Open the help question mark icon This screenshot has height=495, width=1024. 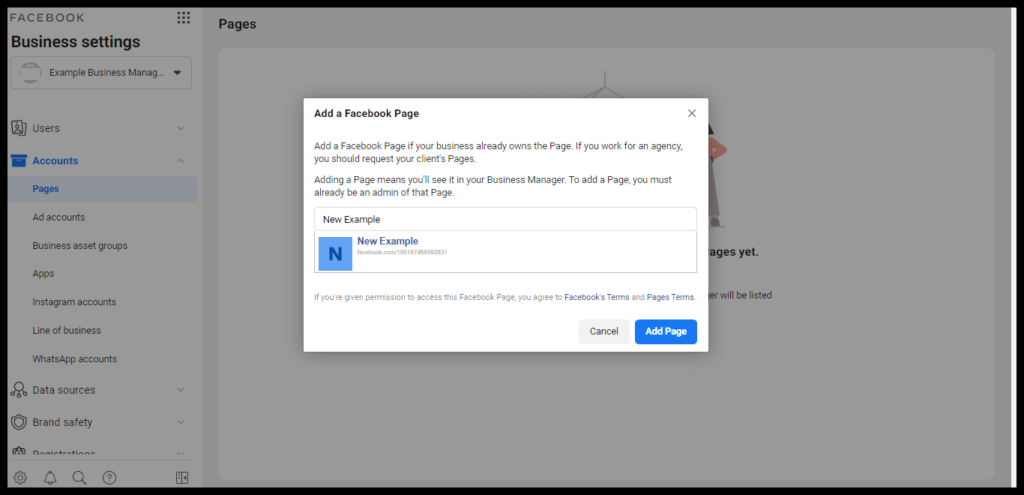pos(109,478)
